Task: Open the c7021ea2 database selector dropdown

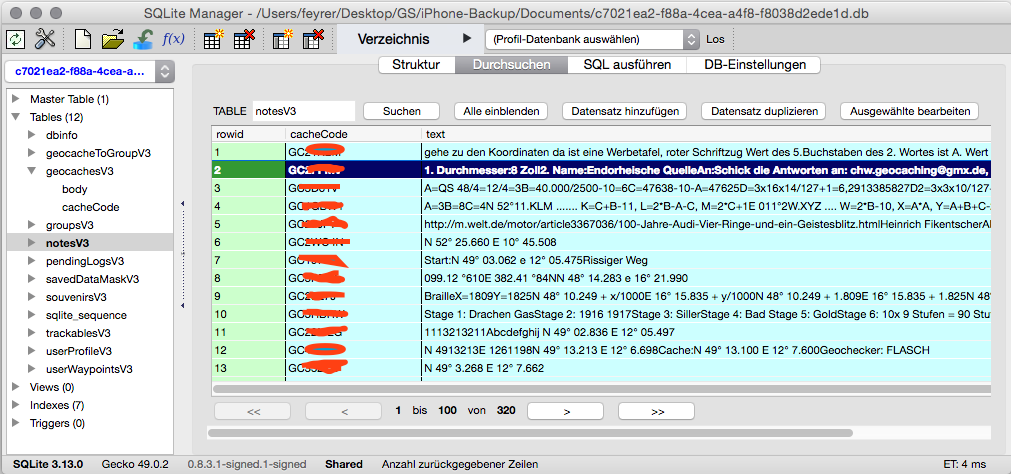Action: (x=89, y=72)
